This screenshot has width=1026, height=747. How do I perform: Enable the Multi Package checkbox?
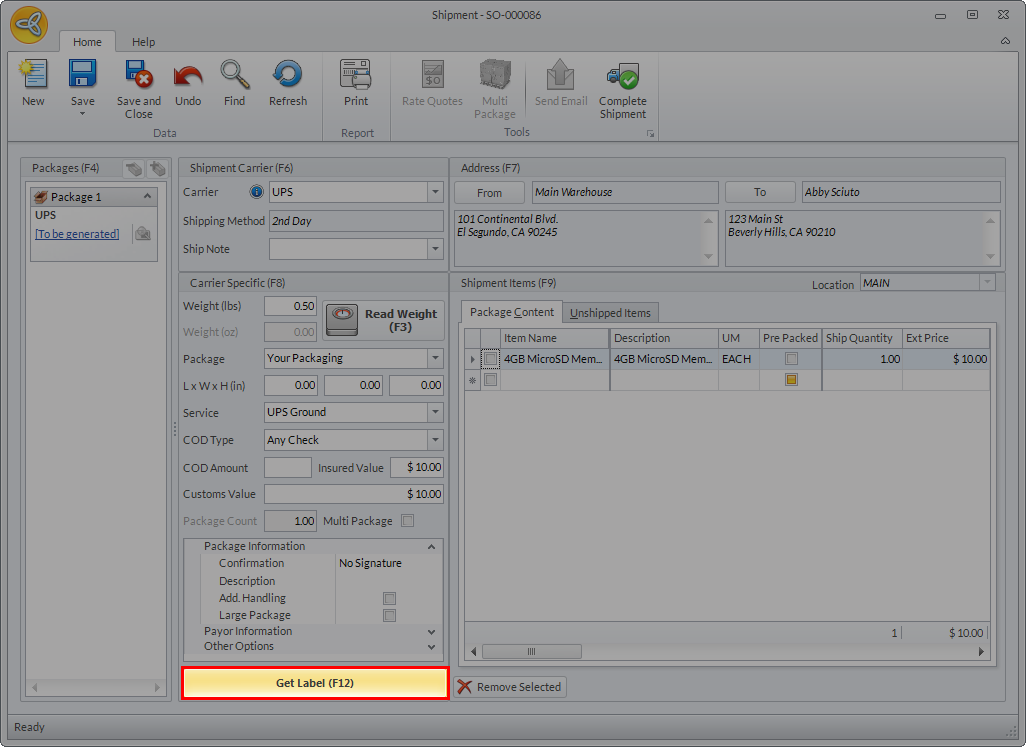[x=407, y=521]
